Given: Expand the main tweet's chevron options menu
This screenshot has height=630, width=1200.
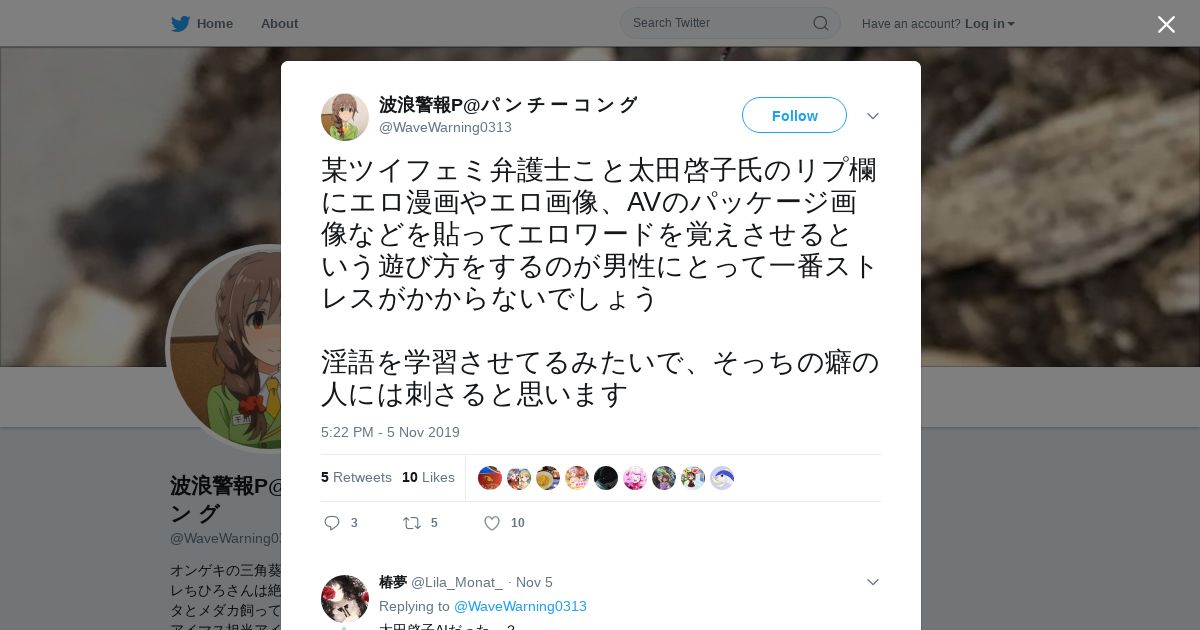Looking at the screenshot, I should tap(873, 116).
